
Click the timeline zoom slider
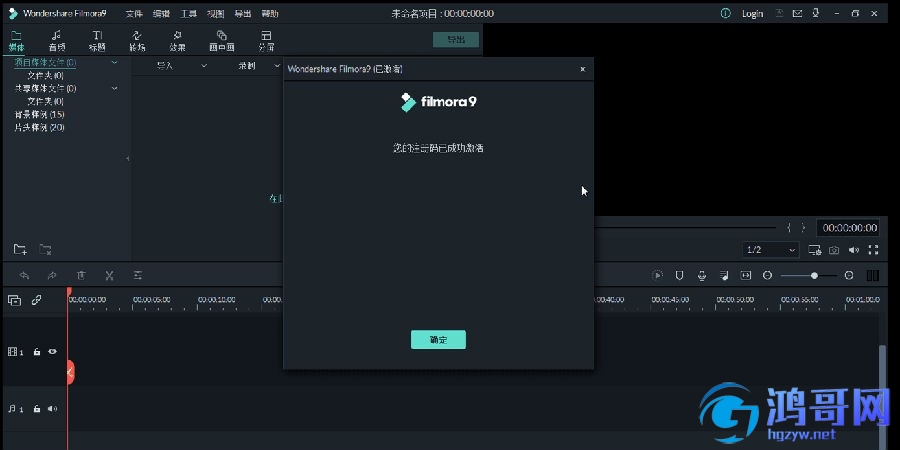808,276
